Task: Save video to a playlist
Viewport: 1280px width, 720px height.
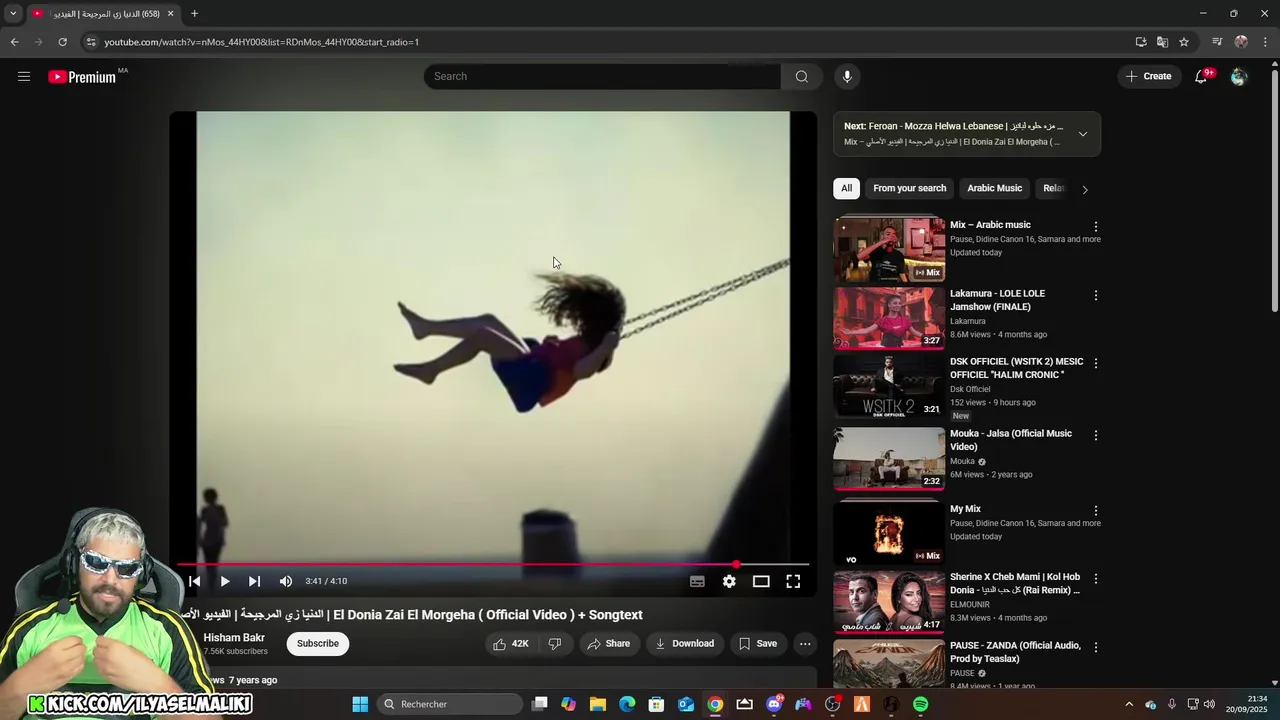Action: coord(757,644)
